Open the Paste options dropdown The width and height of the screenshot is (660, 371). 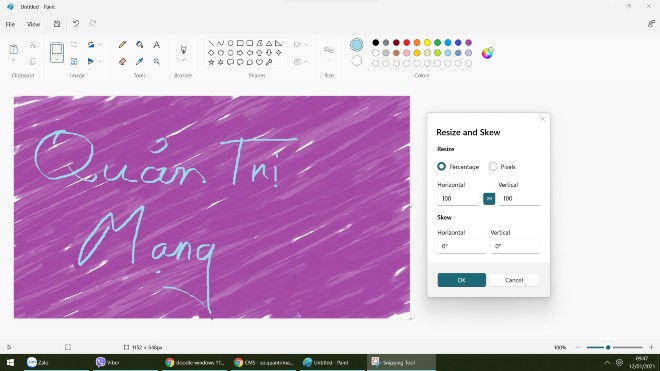[13, 61]
